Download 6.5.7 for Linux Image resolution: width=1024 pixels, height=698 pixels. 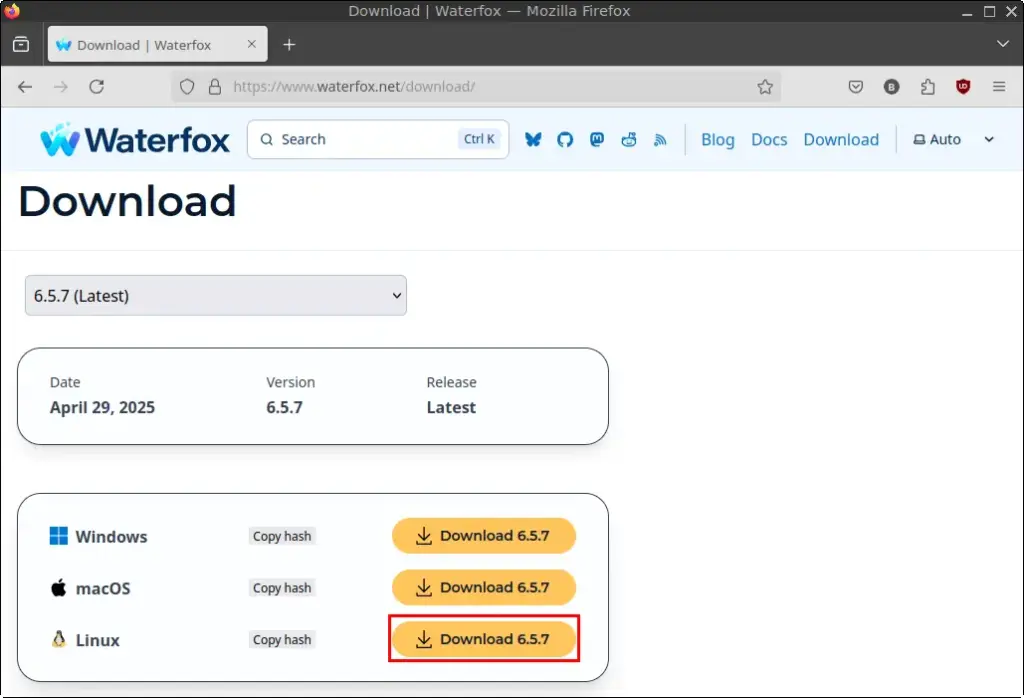(484, 639)
